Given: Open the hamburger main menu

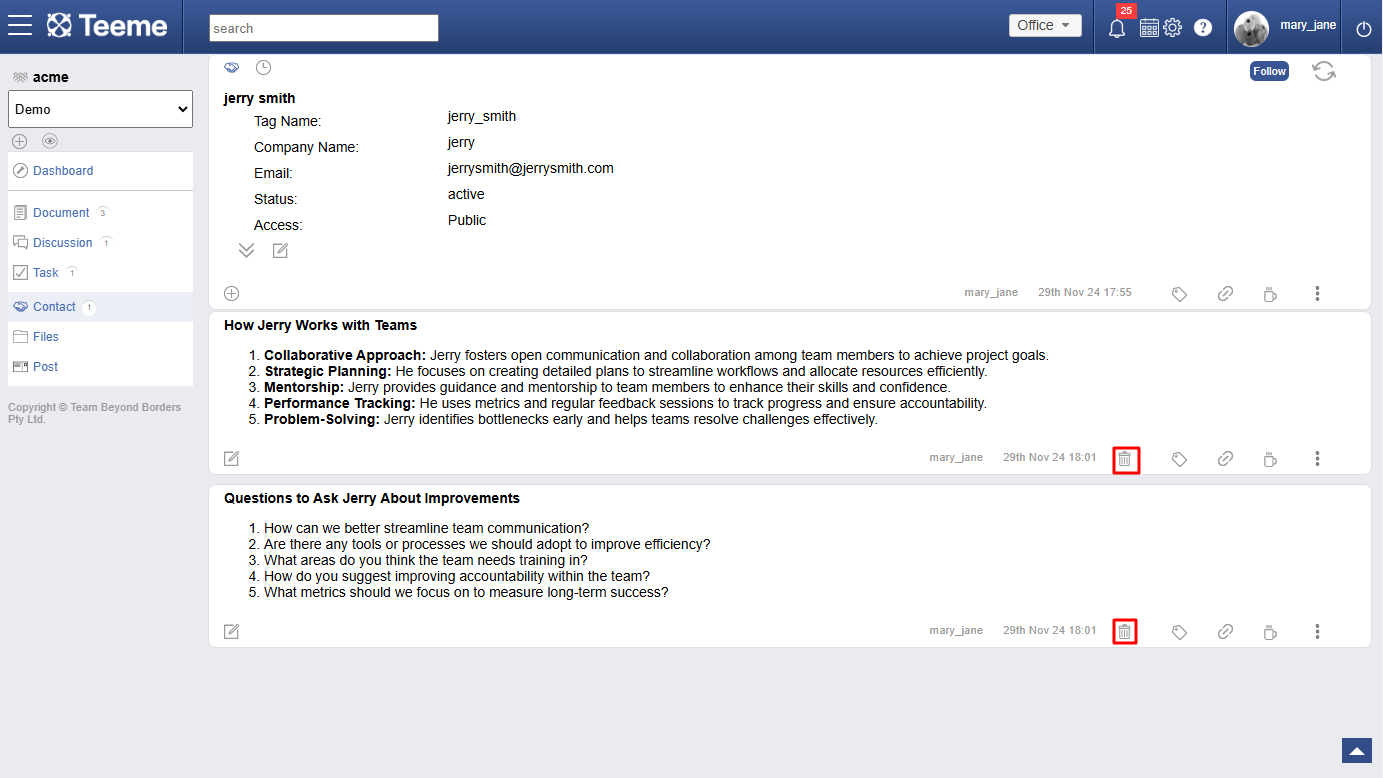Looking at the screenshot, I should pos(20,26).
